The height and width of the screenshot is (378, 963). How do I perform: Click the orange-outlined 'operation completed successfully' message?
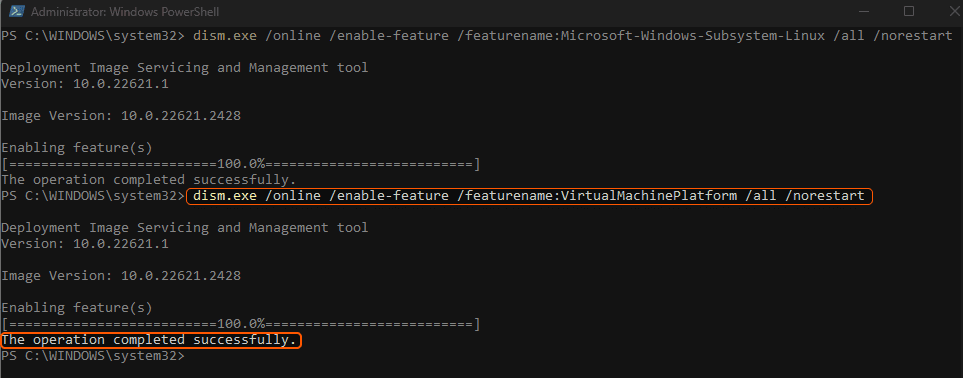tap(151, 340)
